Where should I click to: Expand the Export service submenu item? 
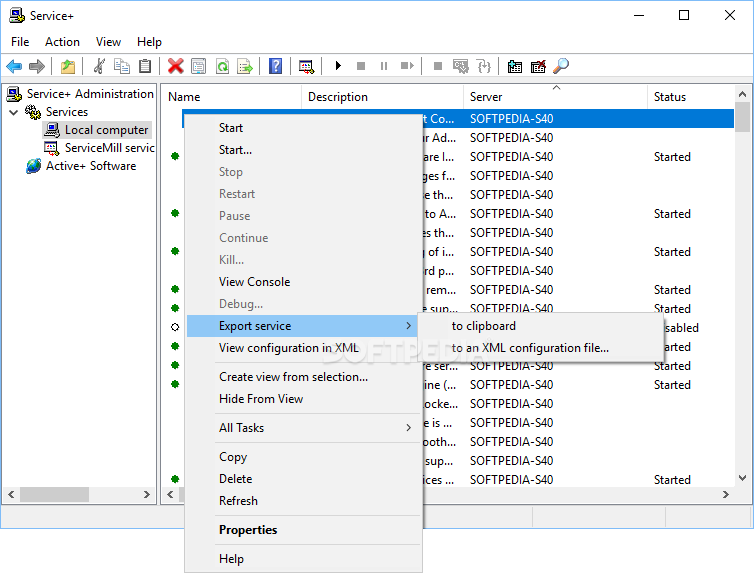pos(303,326)
